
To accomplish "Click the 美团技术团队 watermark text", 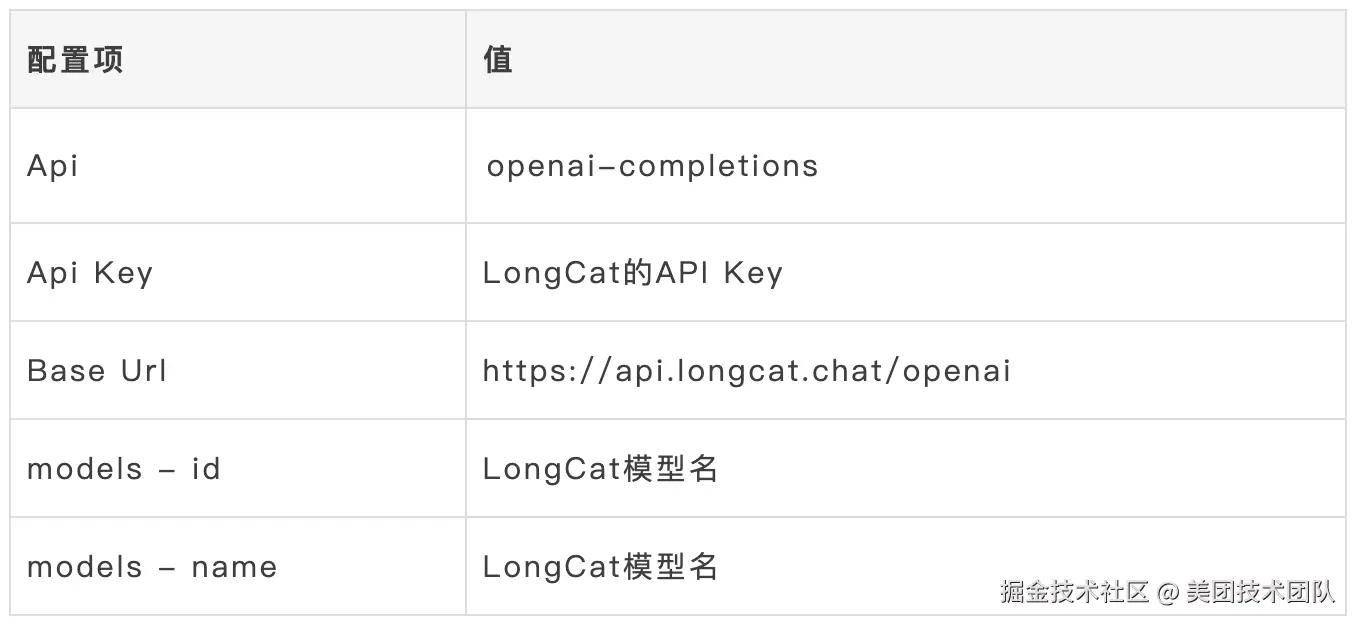I will 1261,592.
